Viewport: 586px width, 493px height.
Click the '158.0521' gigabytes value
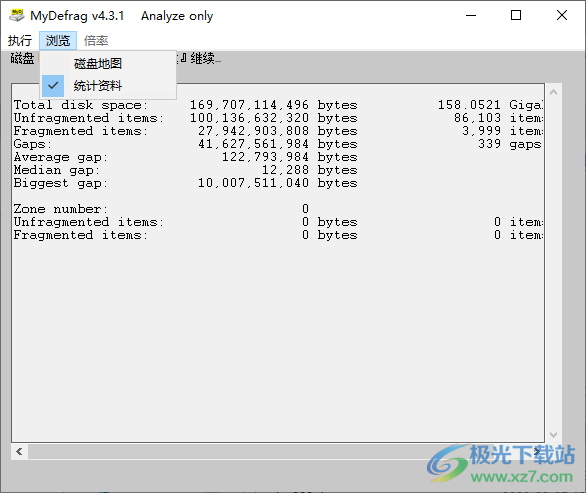click(x=469, y=105)
